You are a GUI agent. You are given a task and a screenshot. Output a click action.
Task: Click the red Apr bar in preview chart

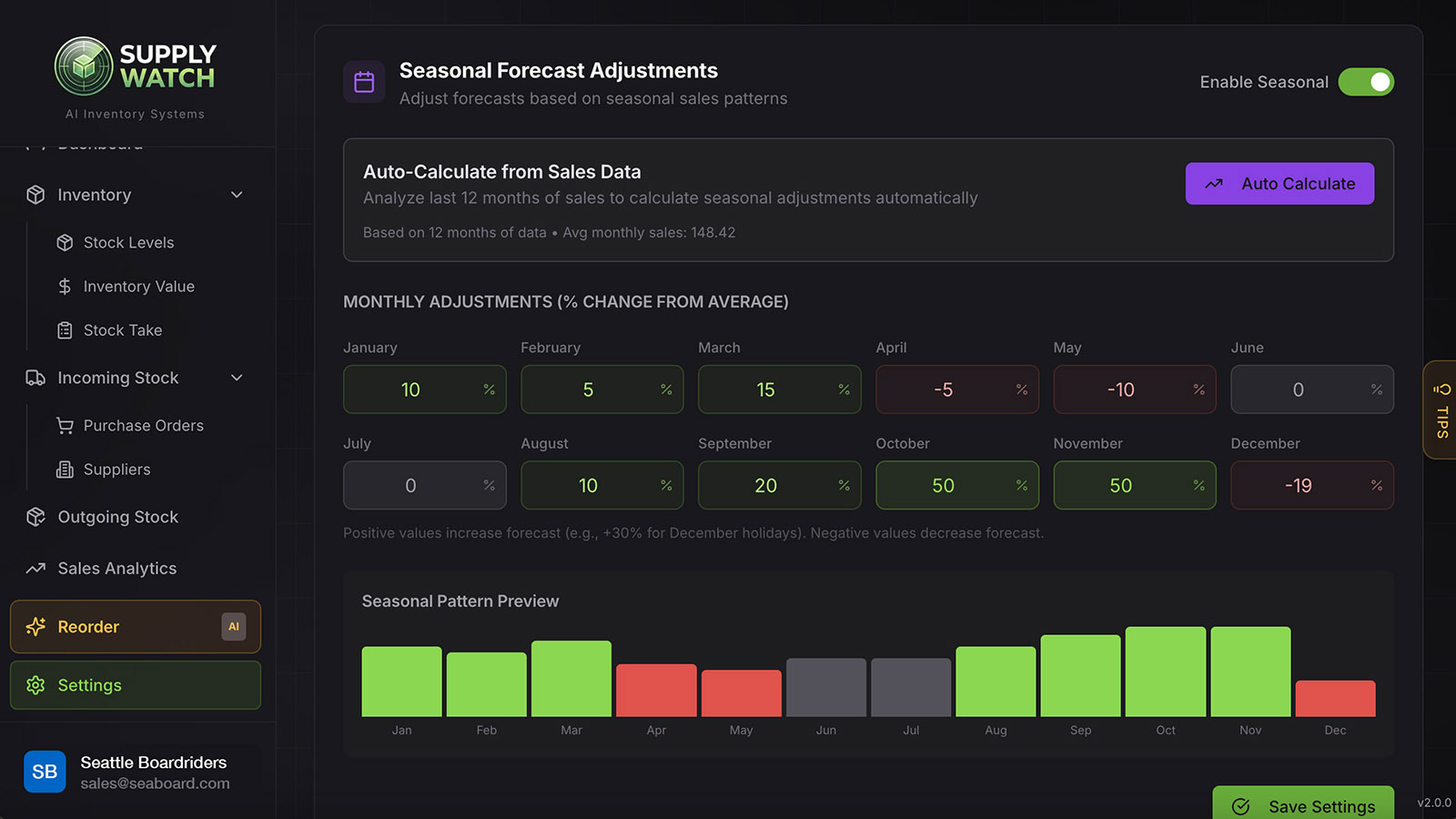pyautogui.click(x=656, y=691)
